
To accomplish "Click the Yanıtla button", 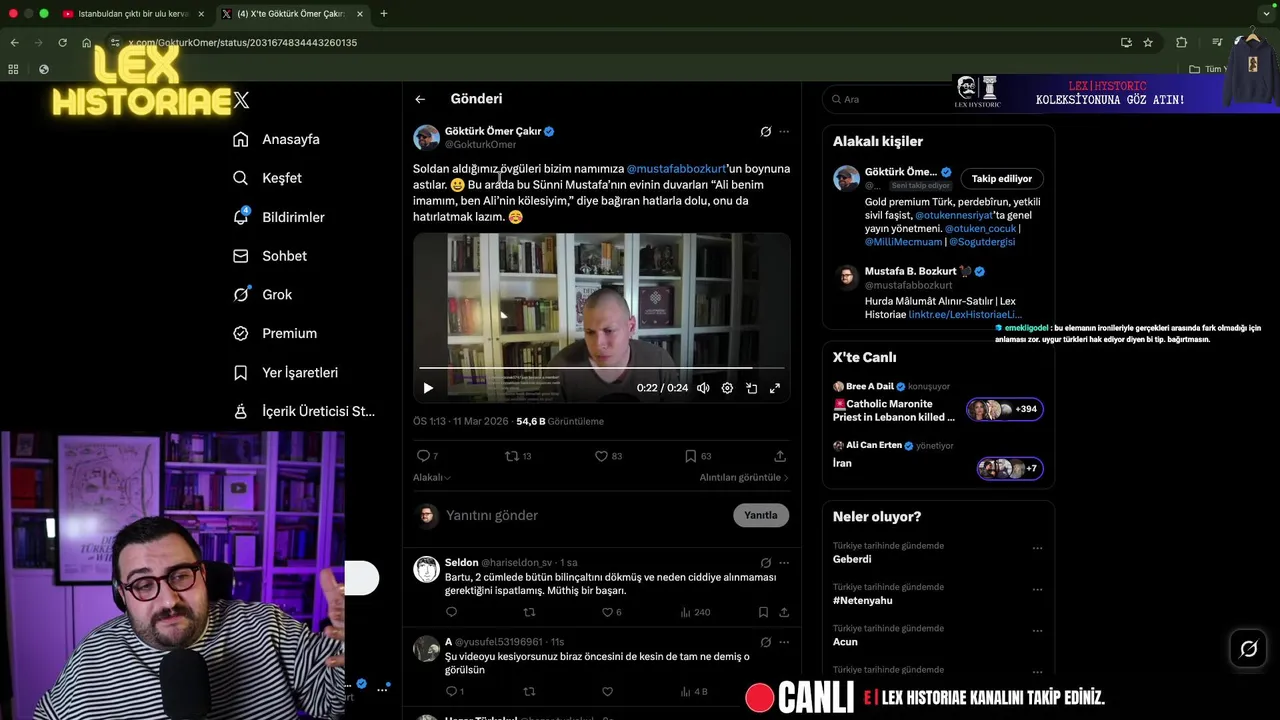I will 761,515.
